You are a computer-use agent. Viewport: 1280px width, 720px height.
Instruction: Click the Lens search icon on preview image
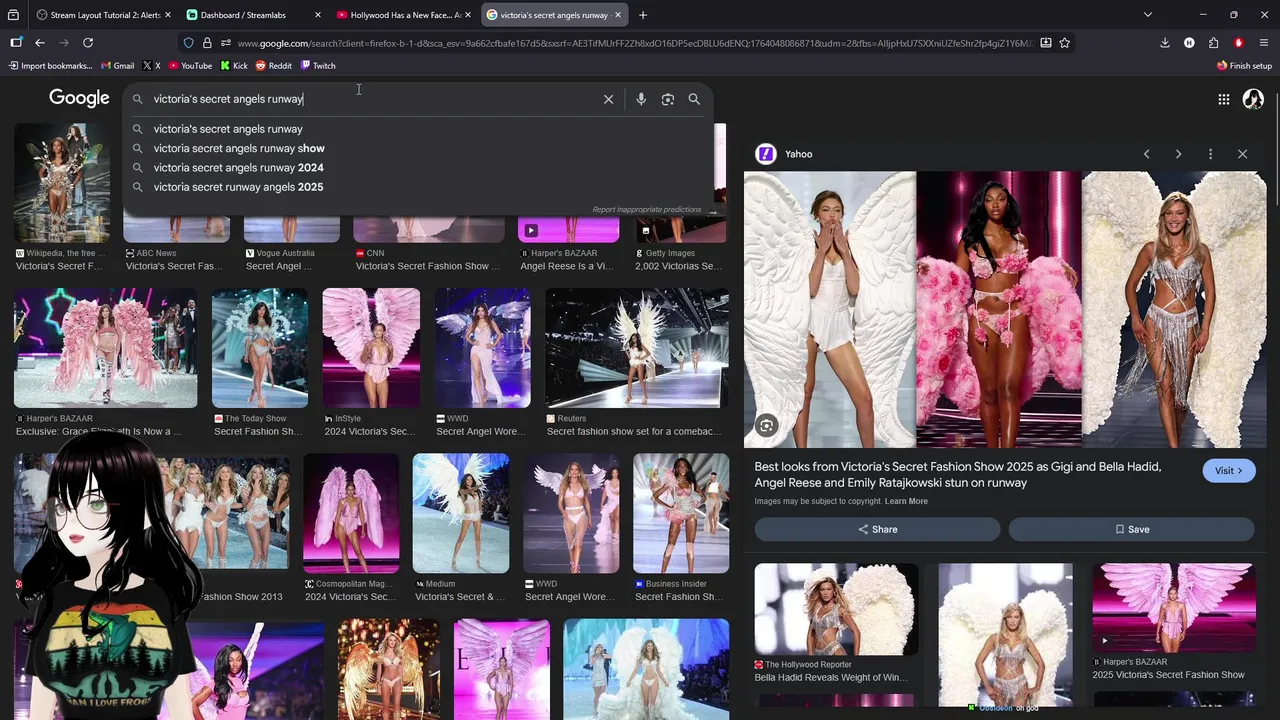coord(766,426)
